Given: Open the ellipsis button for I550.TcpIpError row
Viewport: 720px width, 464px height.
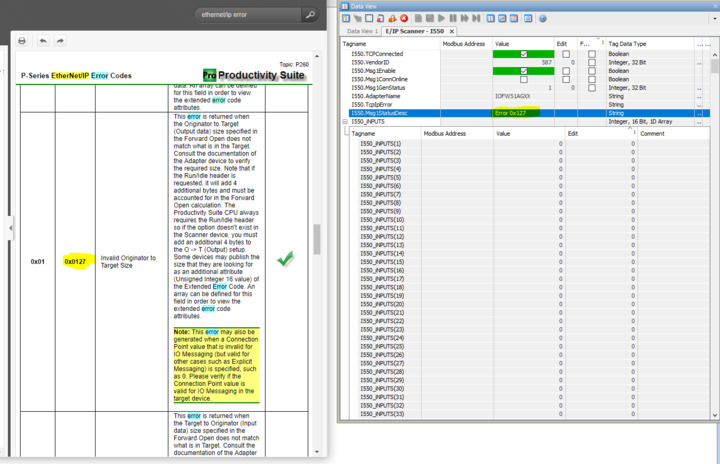Looking at the screenshot, I should coord(699,105).
